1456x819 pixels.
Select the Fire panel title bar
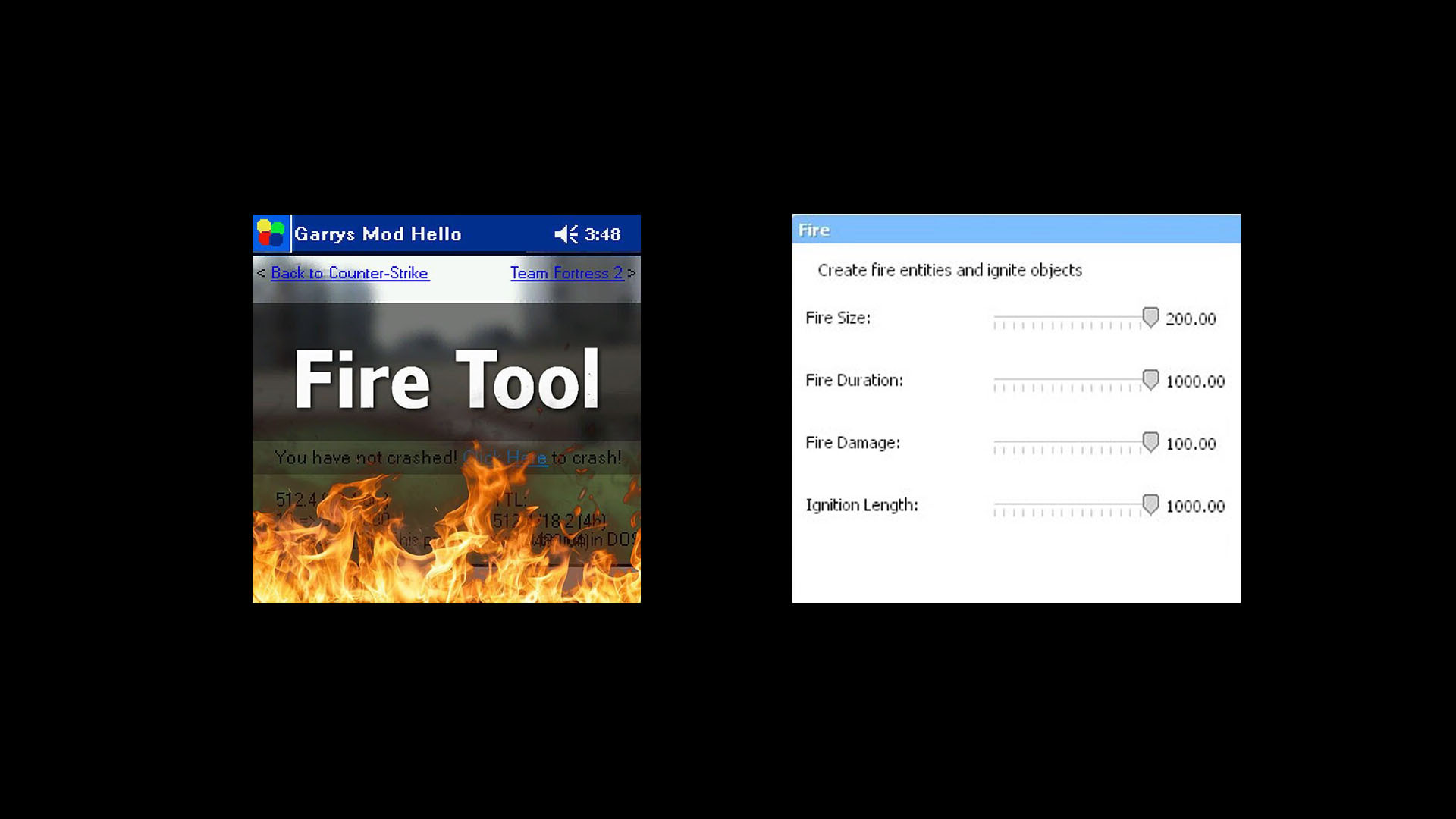[1016, 229]
